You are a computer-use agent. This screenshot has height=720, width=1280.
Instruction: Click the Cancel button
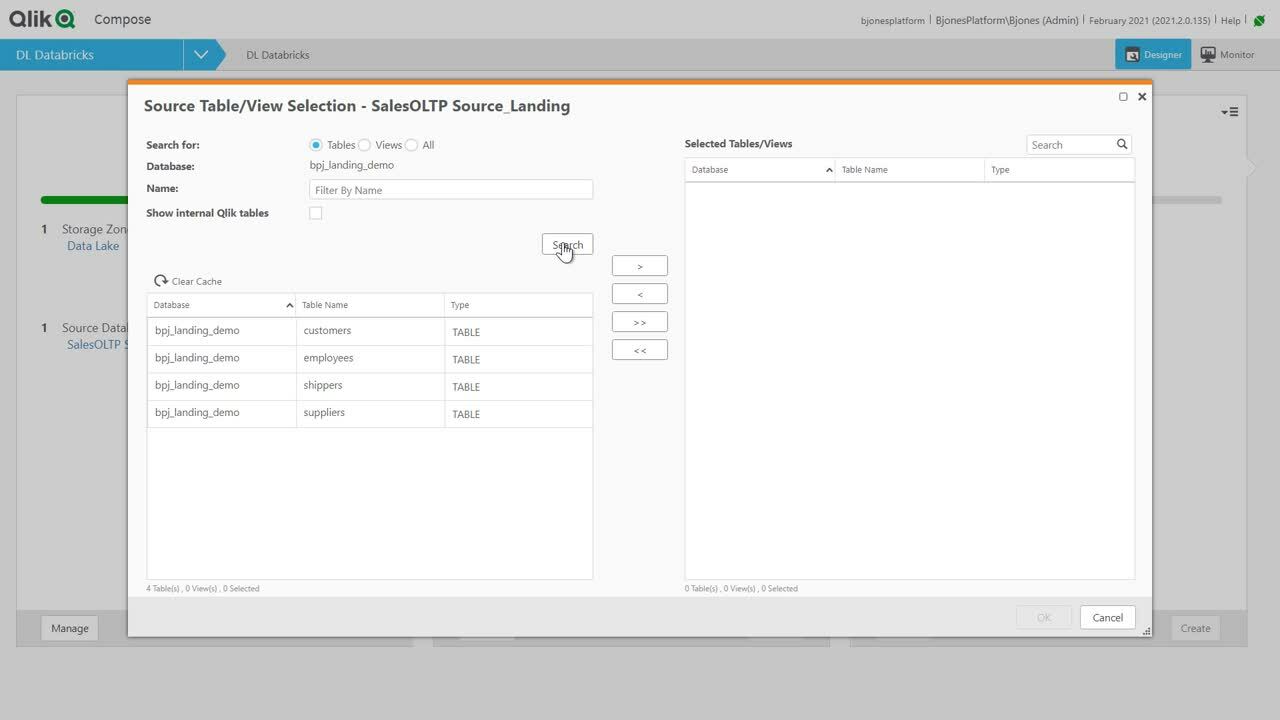[1107, 617]
